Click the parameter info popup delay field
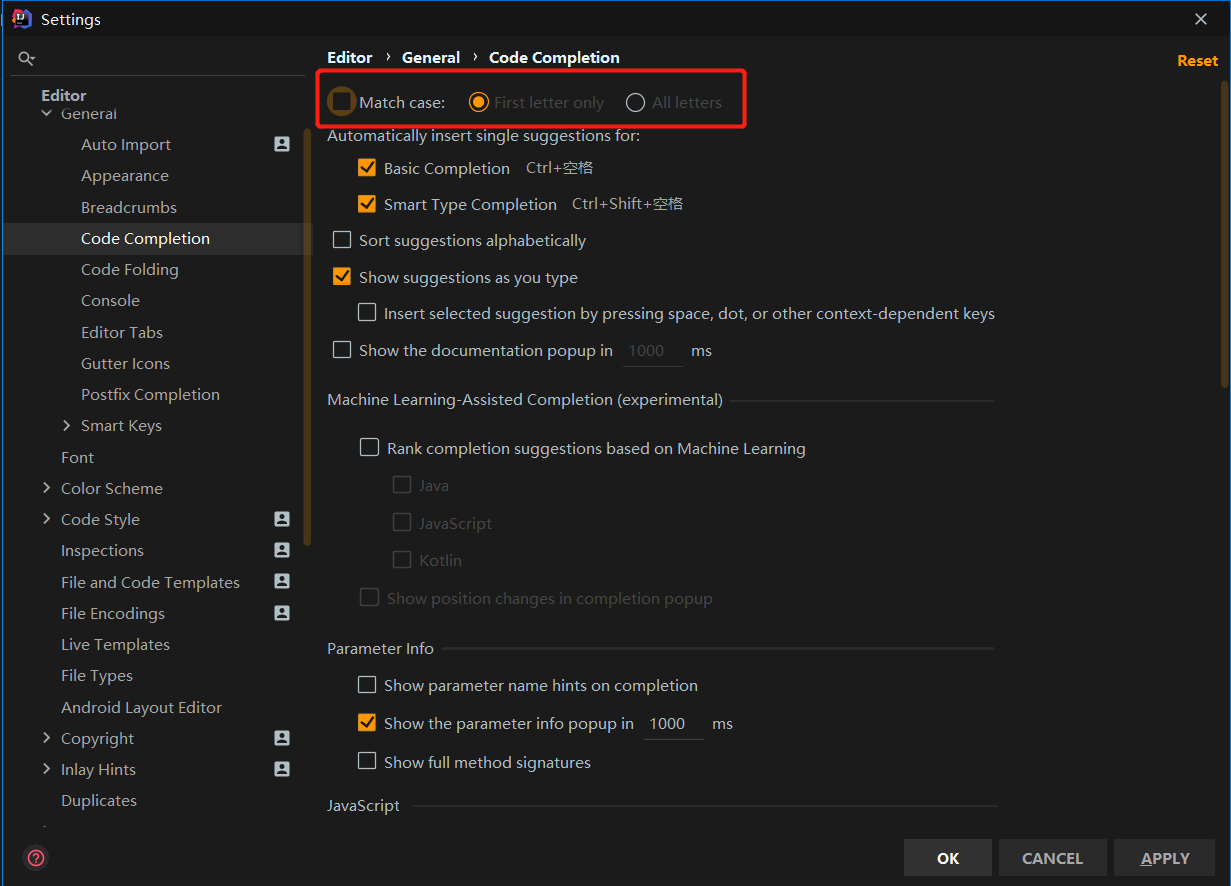The image size is (1231, 886). (x=673, y=724)
